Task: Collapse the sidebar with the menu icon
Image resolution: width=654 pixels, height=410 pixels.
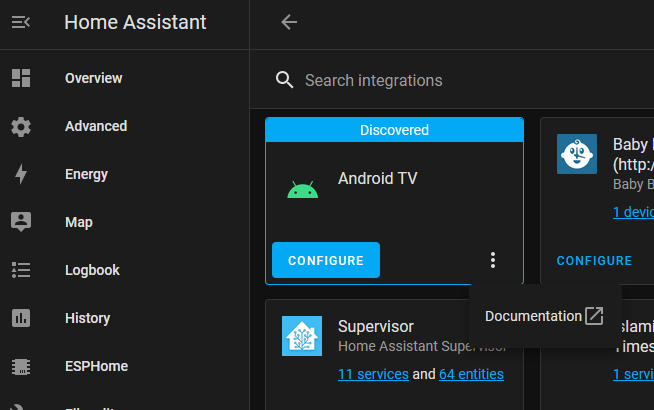Action: point(20,22)
